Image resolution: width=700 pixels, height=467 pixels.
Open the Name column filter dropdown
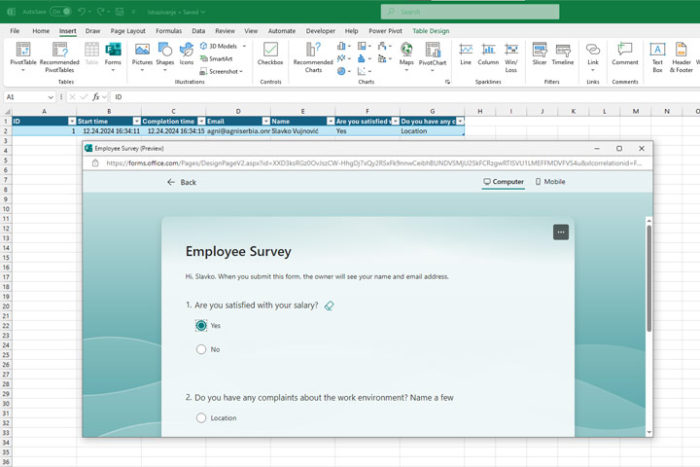coord(330,121)
